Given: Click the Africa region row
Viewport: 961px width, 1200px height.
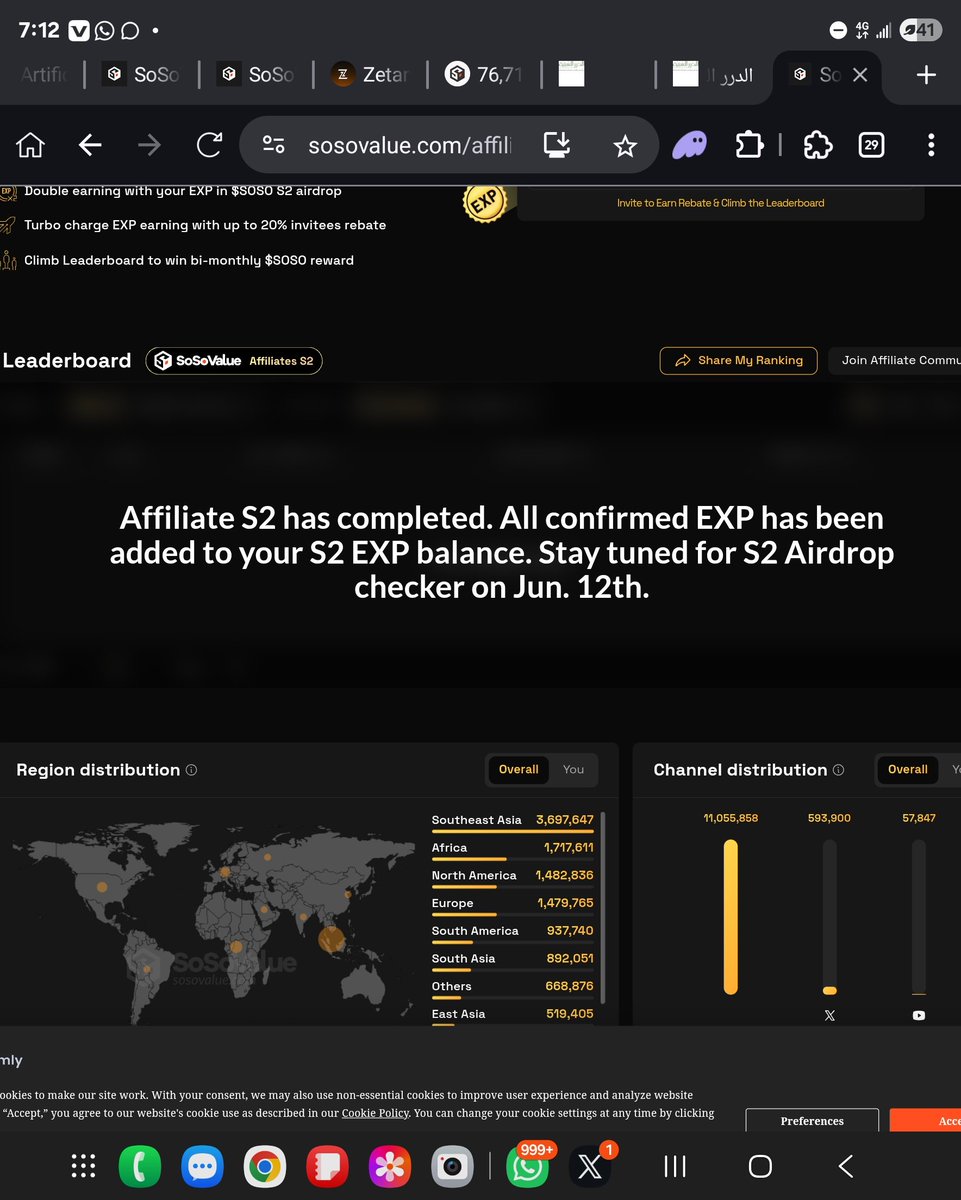Looking at the screenshot, I should coord(512,849).
